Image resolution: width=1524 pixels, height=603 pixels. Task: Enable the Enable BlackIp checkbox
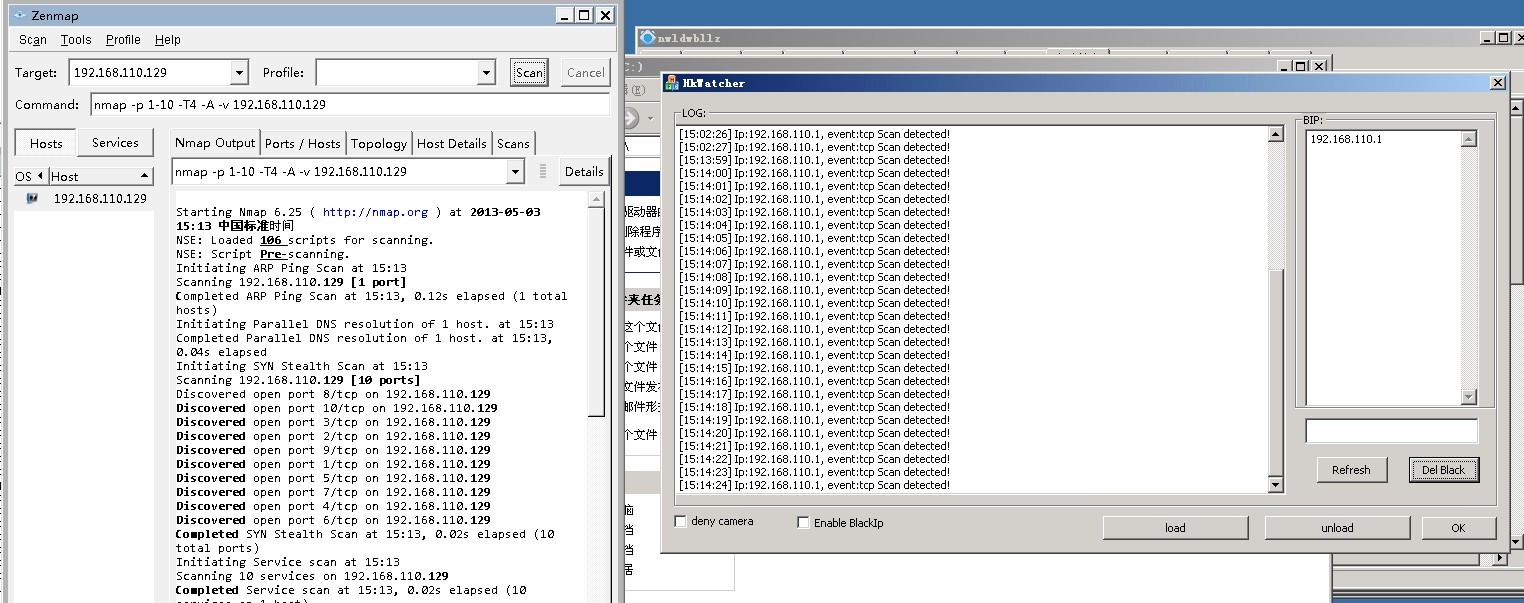pos(803,522)
